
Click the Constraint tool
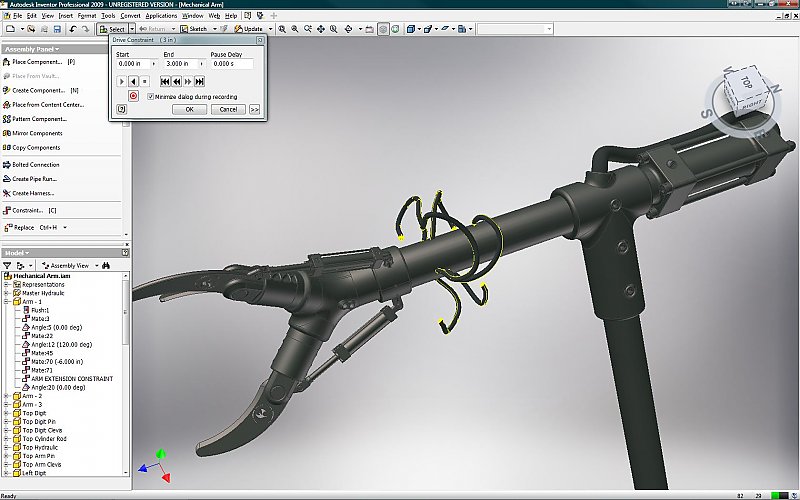pos(30,210)
